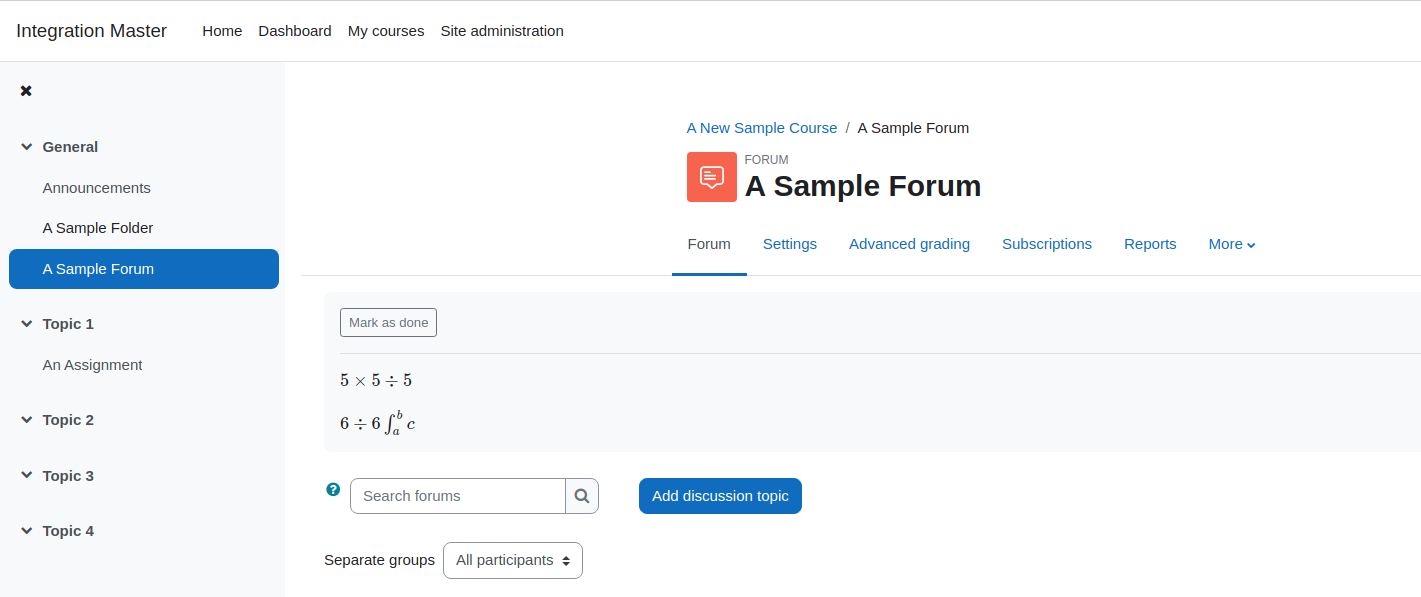Click into the Search forums field
This screenshot has height=597, width=1421.
(458, 496)
